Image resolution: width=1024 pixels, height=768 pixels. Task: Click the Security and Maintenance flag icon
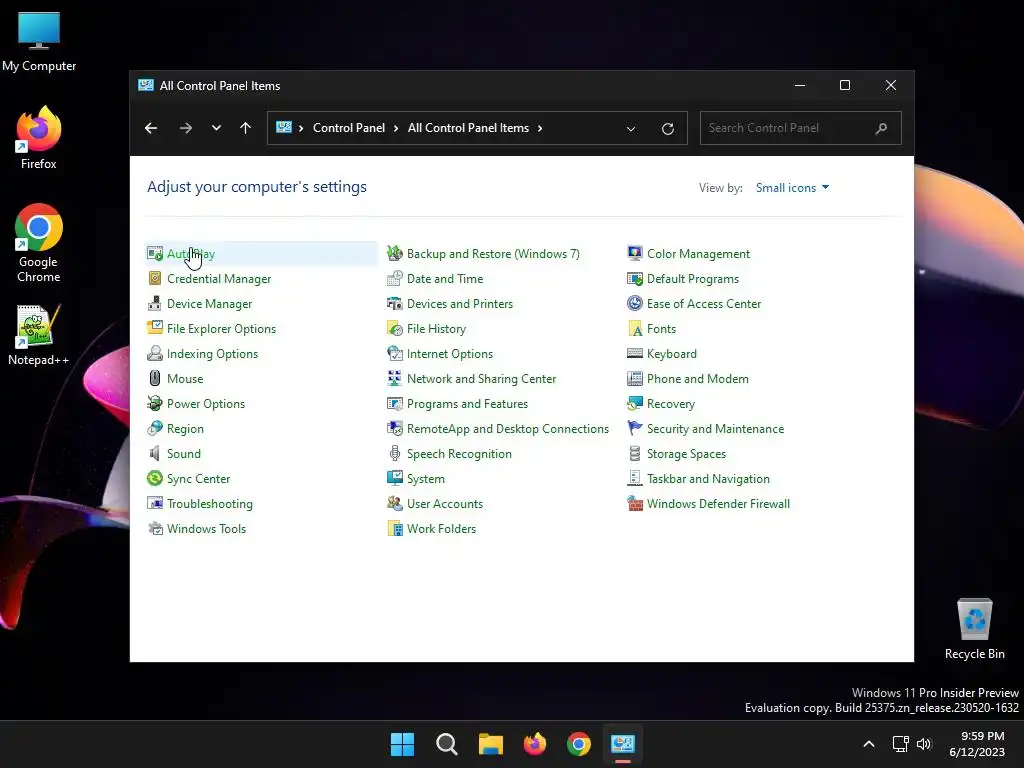(635, 428)
